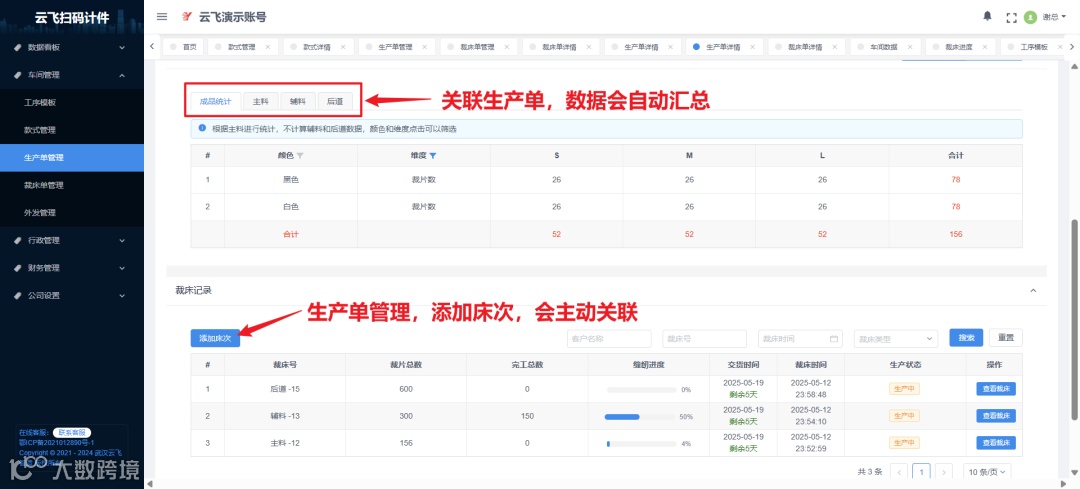The width and height of the screenshot is (1080, 489).
Task: Expand the 财务管理 sidebar menu
Action: (x=72, y=268)
